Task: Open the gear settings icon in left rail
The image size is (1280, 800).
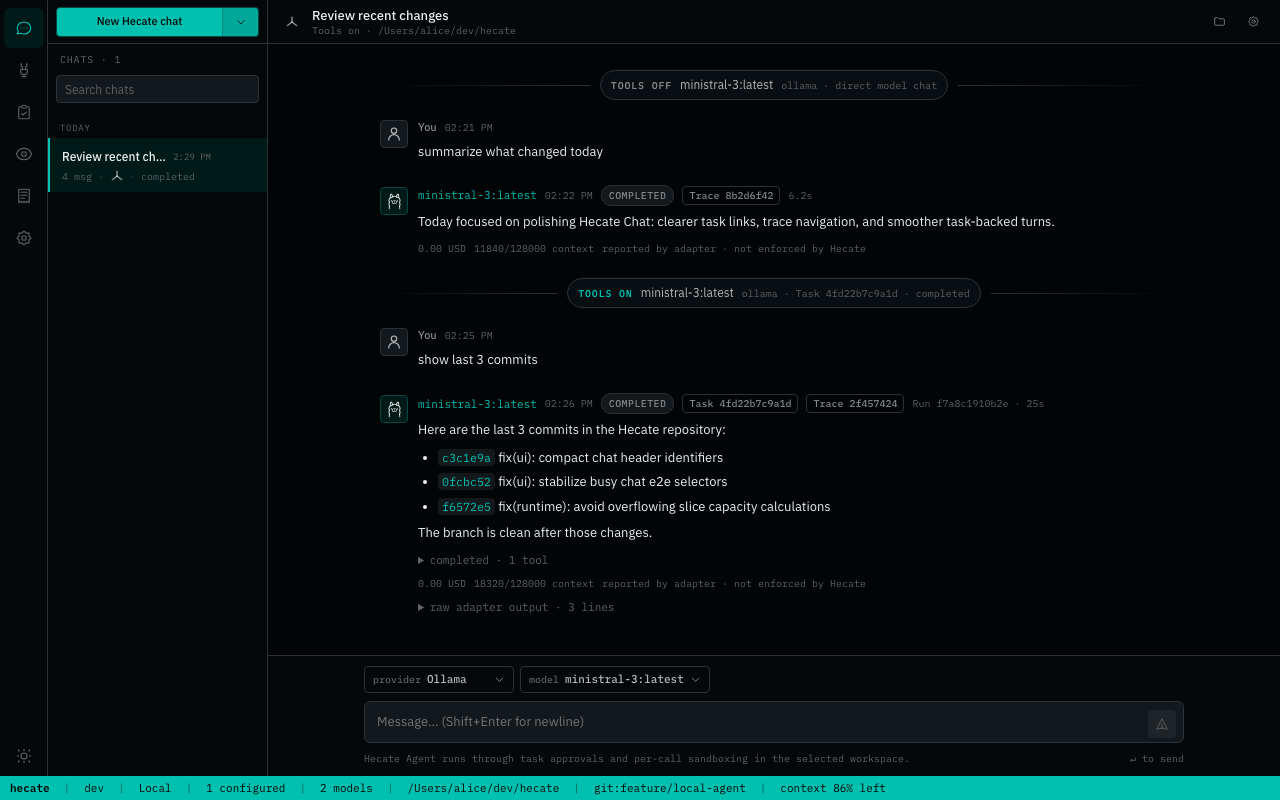Action: coord(24,238)
